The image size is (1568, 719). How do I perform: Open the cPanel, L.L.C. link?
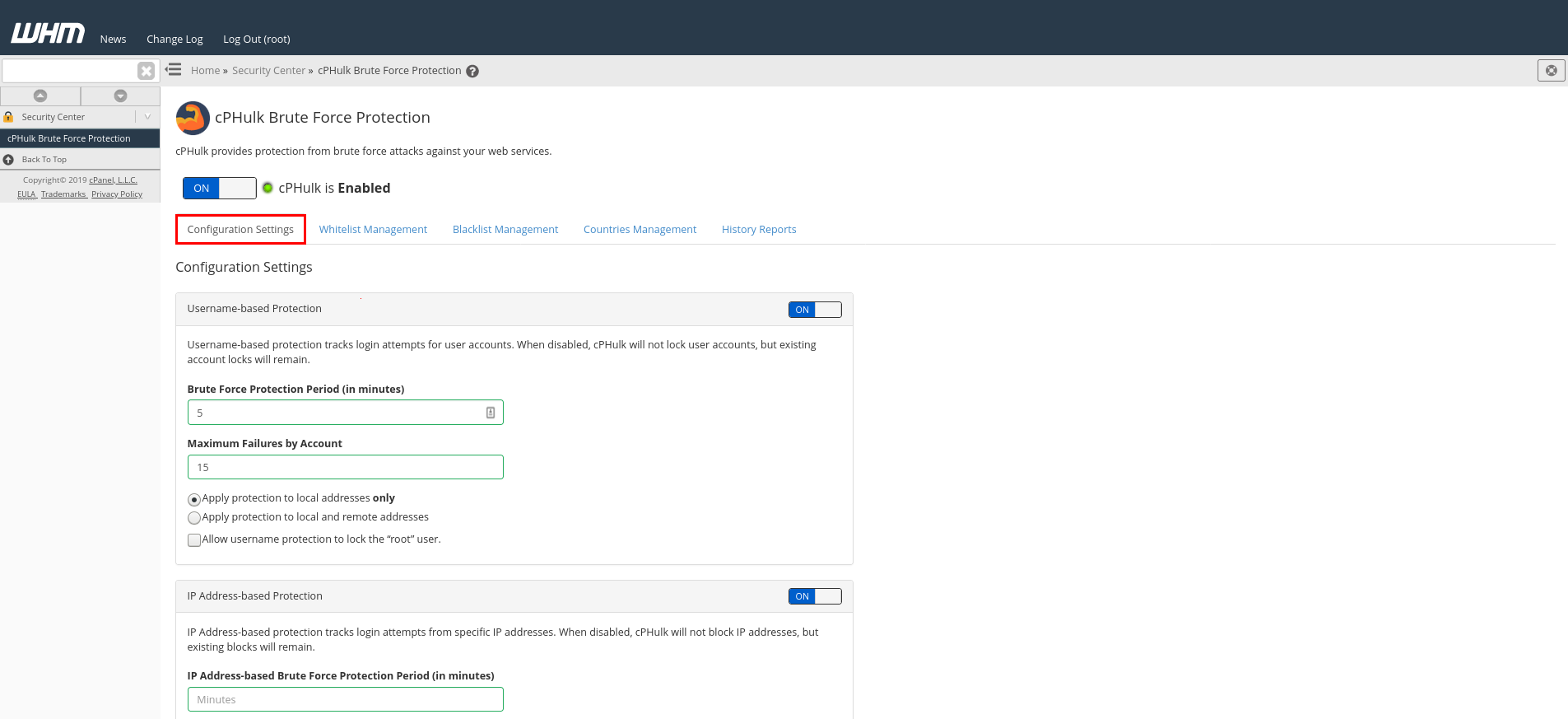click(x=114, y=180)
